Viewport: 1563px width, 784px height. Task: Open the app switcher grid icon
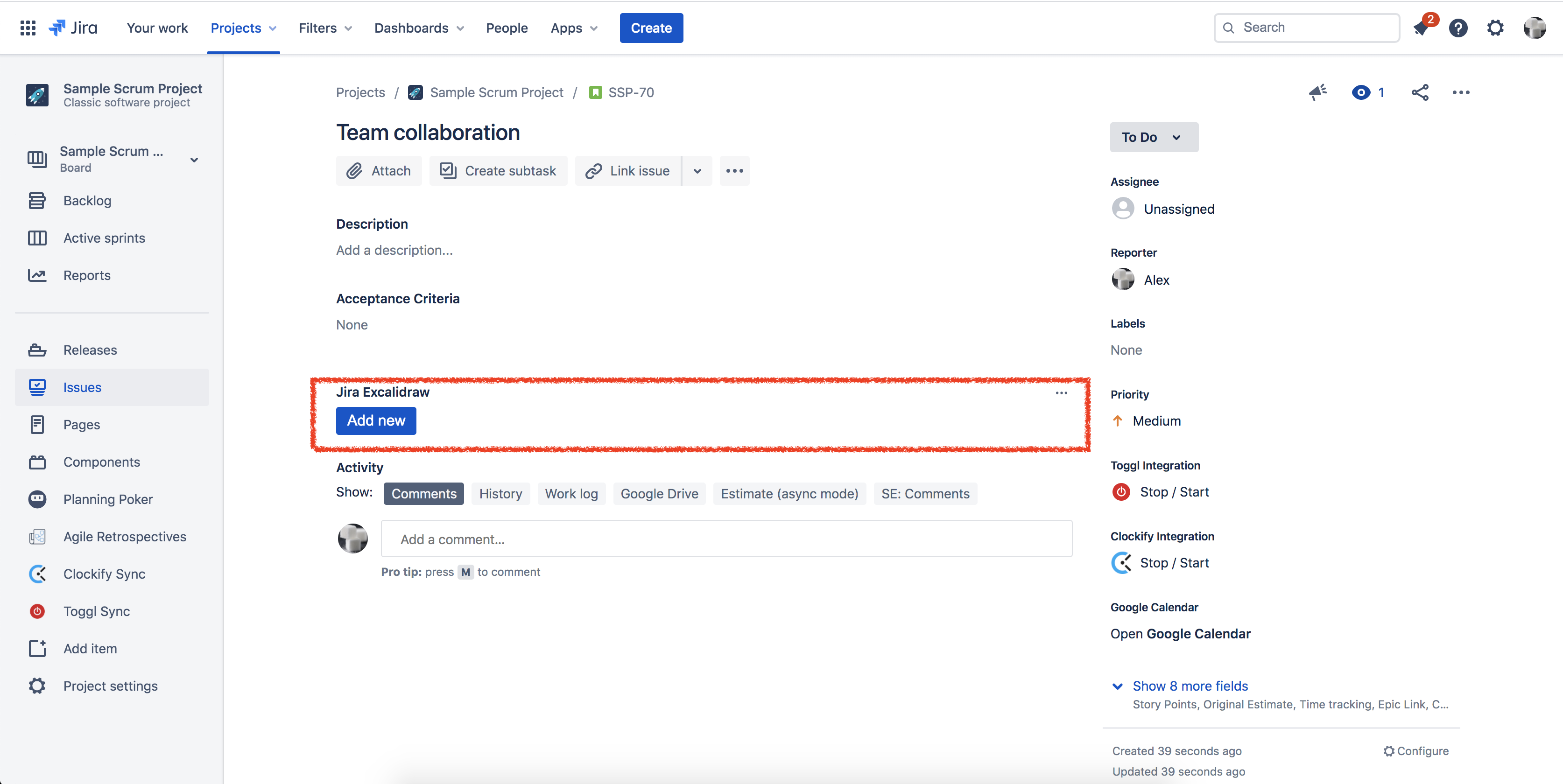[28, 28]
